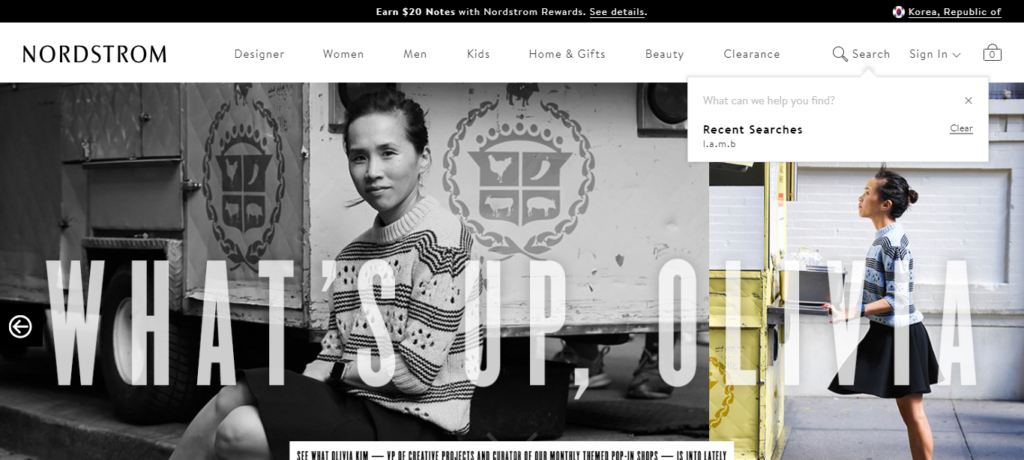Click the Sign In chevron arrow
This screenshot has width=1024, height=460.
956,55
